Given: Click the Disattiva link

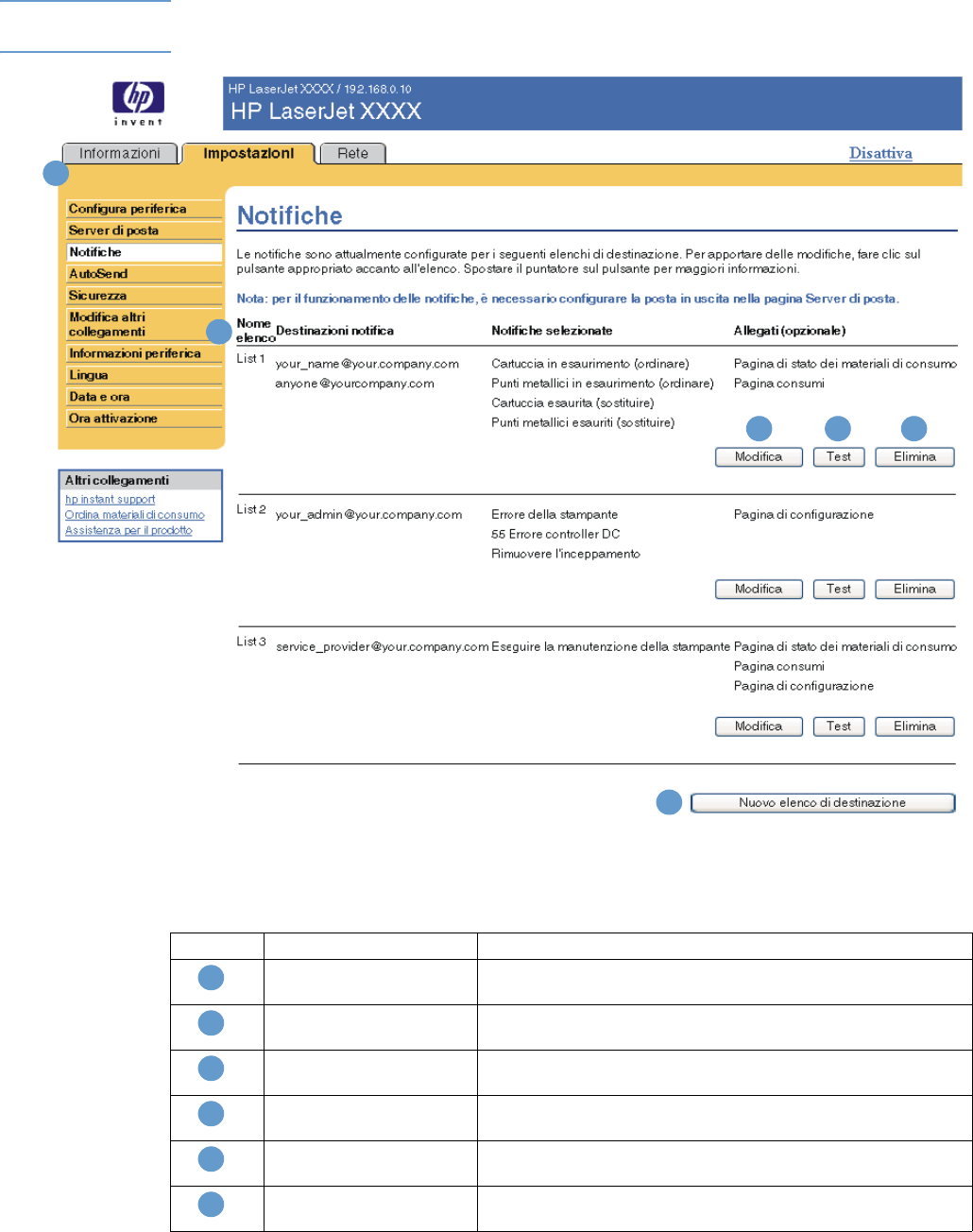Looking at the screenshot, I should click(880, 153).
